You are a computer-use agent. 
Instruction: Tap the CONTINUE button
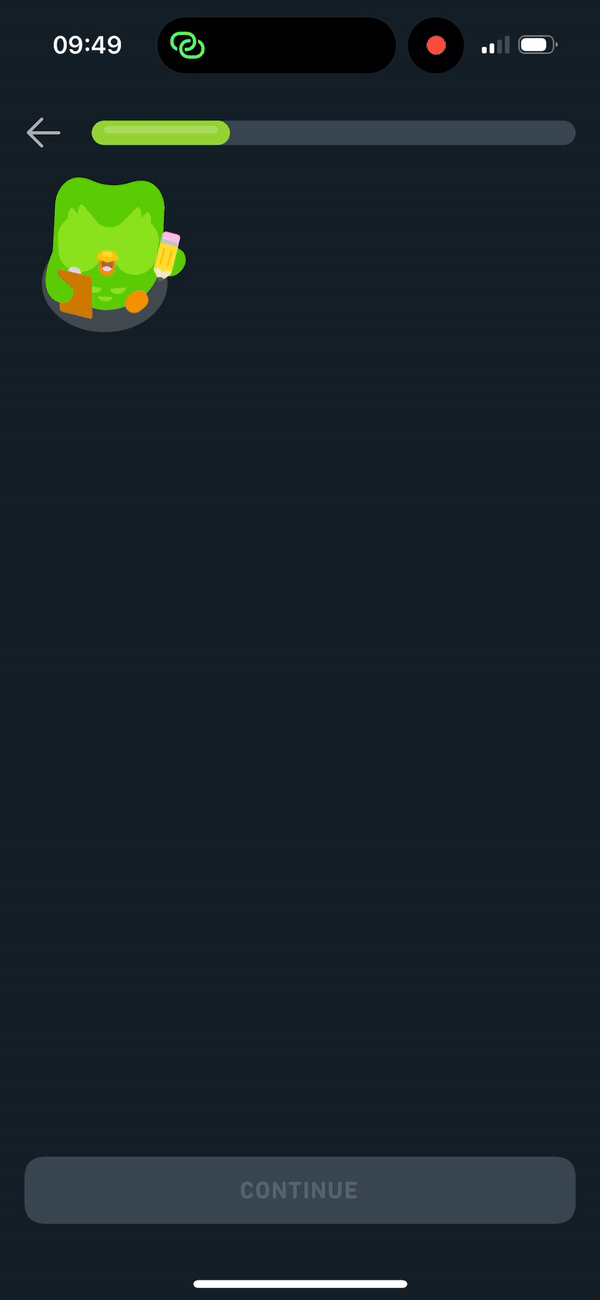click(300, 1190)
